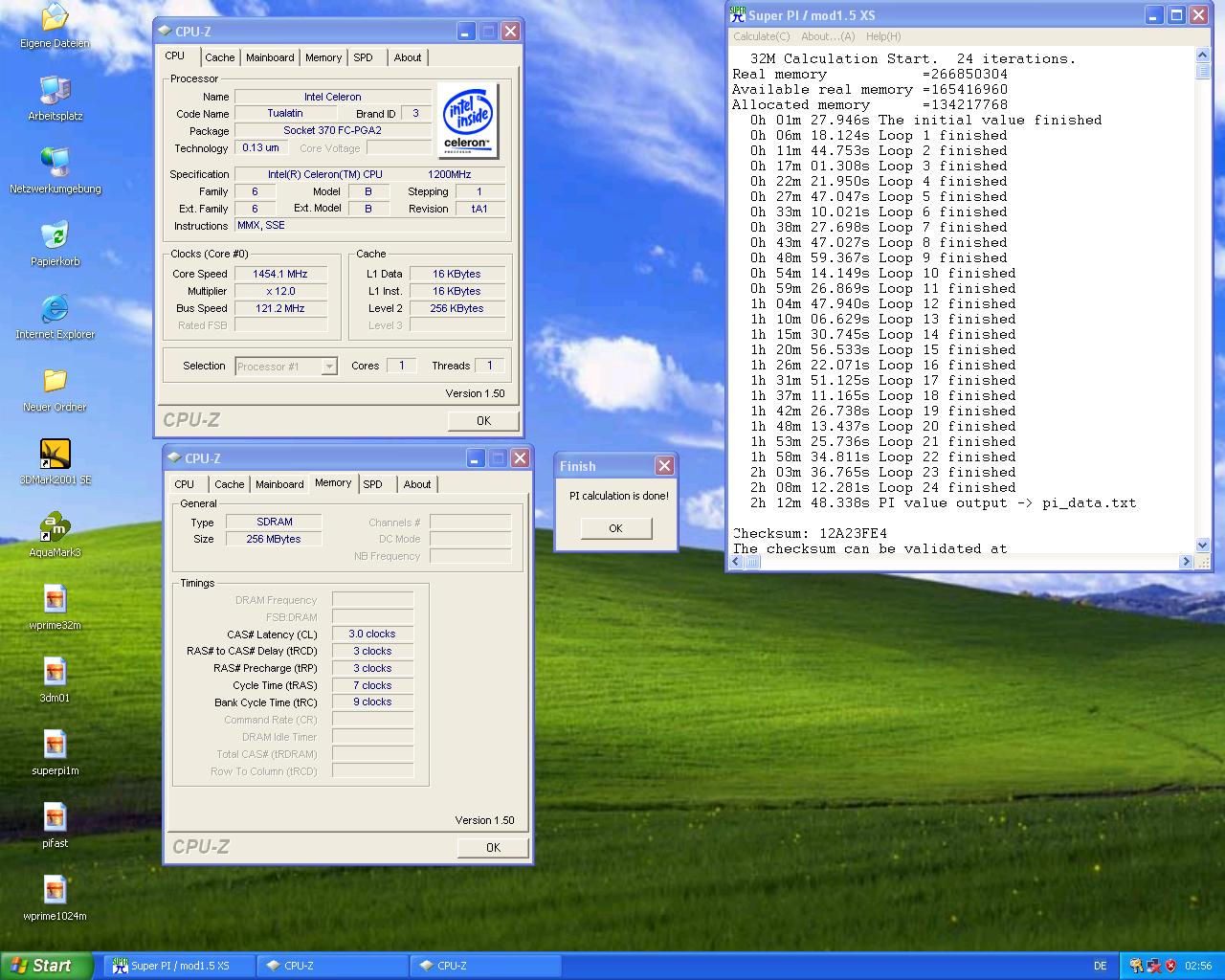Screen dimensions: 1225x980
Task: Click Level 2 cache value 256 KBytes
Action: point(457,308)
